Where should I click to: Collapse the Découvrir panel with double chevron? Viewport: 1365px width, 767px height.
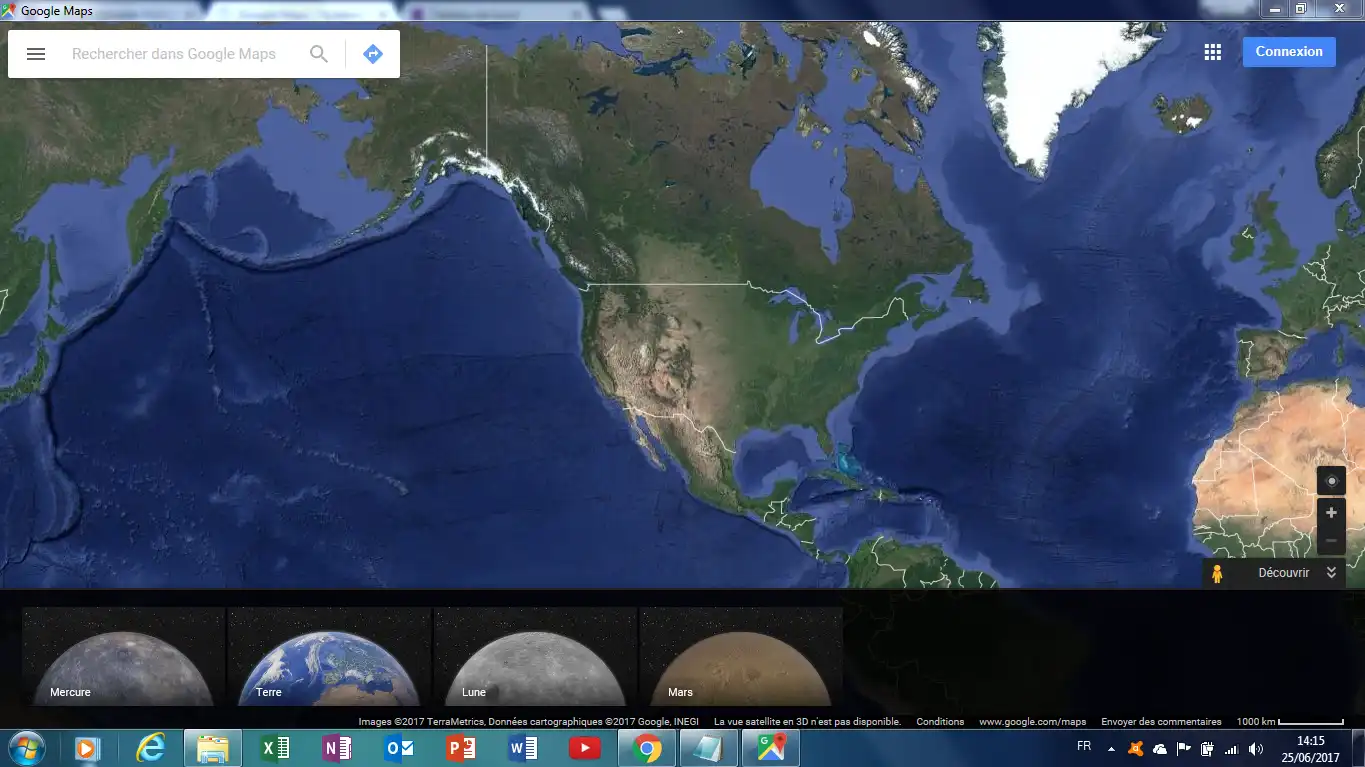coord(1331,573)
